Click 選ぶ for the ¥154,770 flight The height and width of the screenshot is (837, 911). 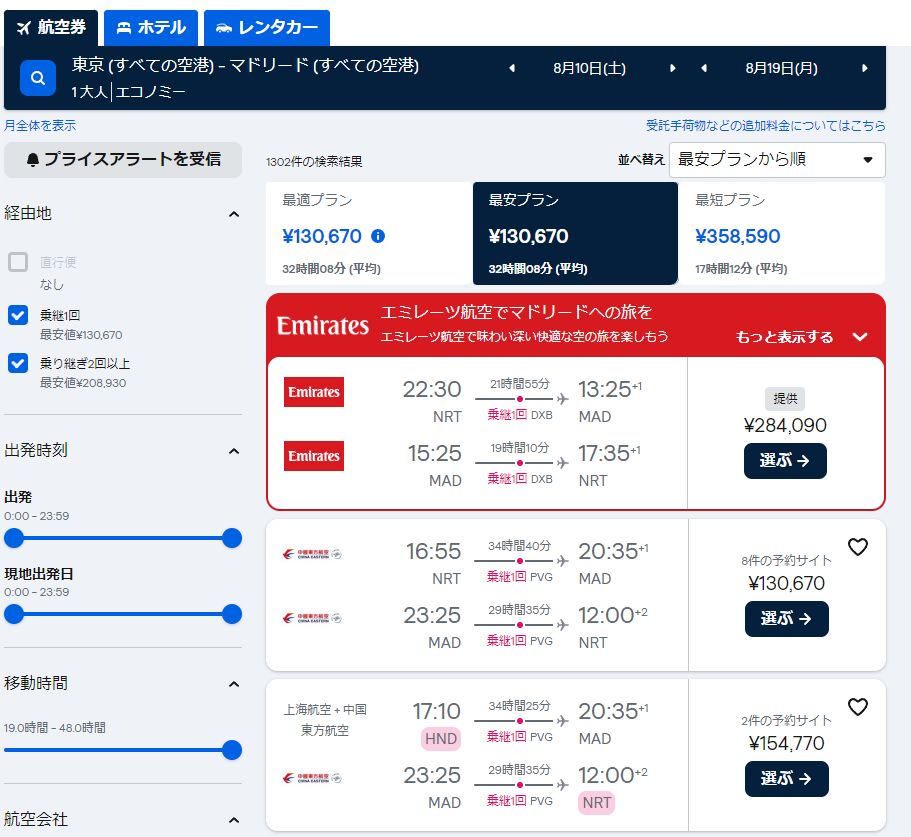coord(786,779)
